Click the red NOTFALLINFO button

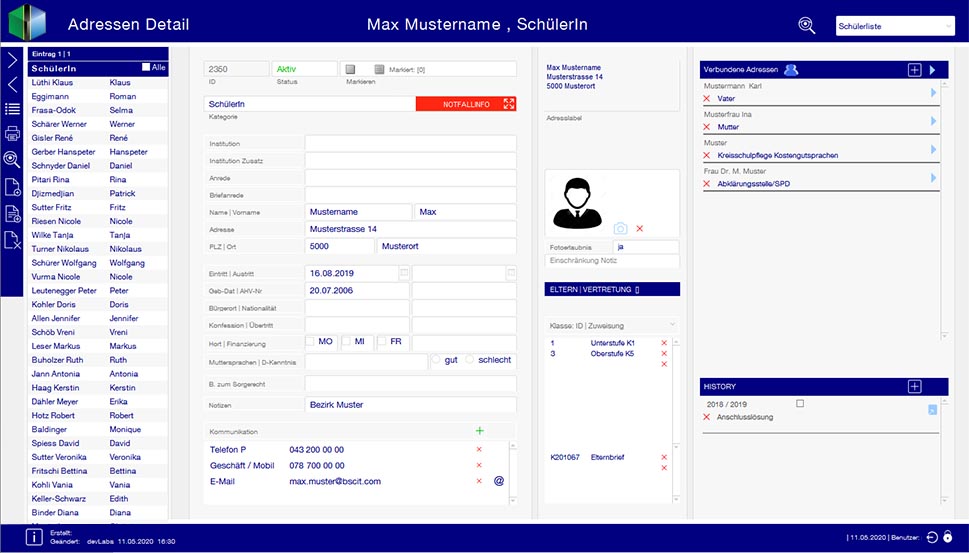click(466, 104)
